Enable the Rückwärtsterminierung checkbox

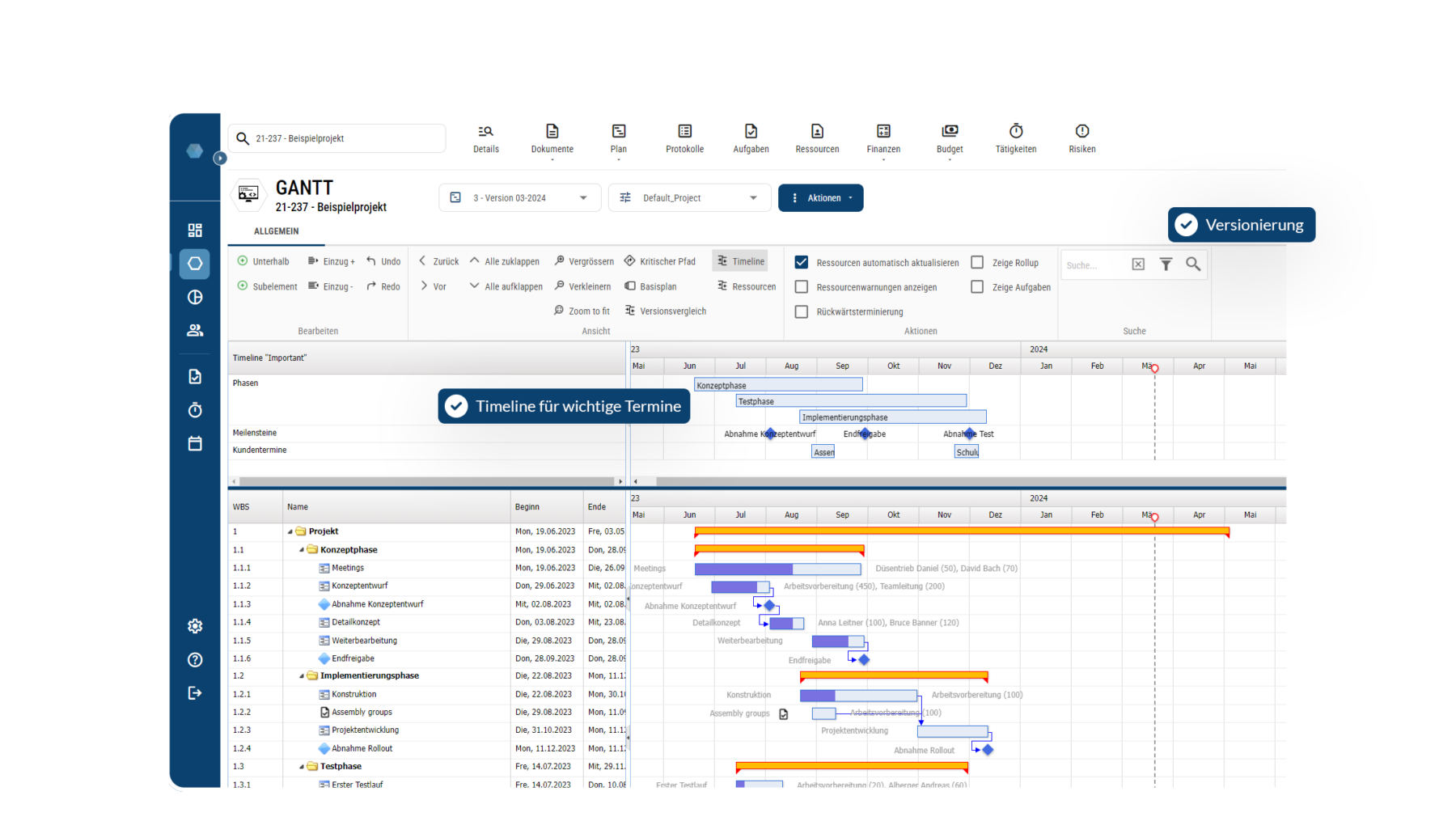point(802,311)
